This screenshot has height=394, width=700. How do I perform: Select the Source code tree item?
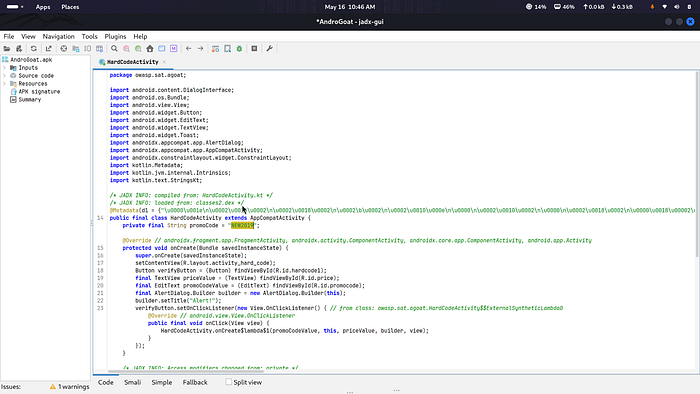point(36,76)
